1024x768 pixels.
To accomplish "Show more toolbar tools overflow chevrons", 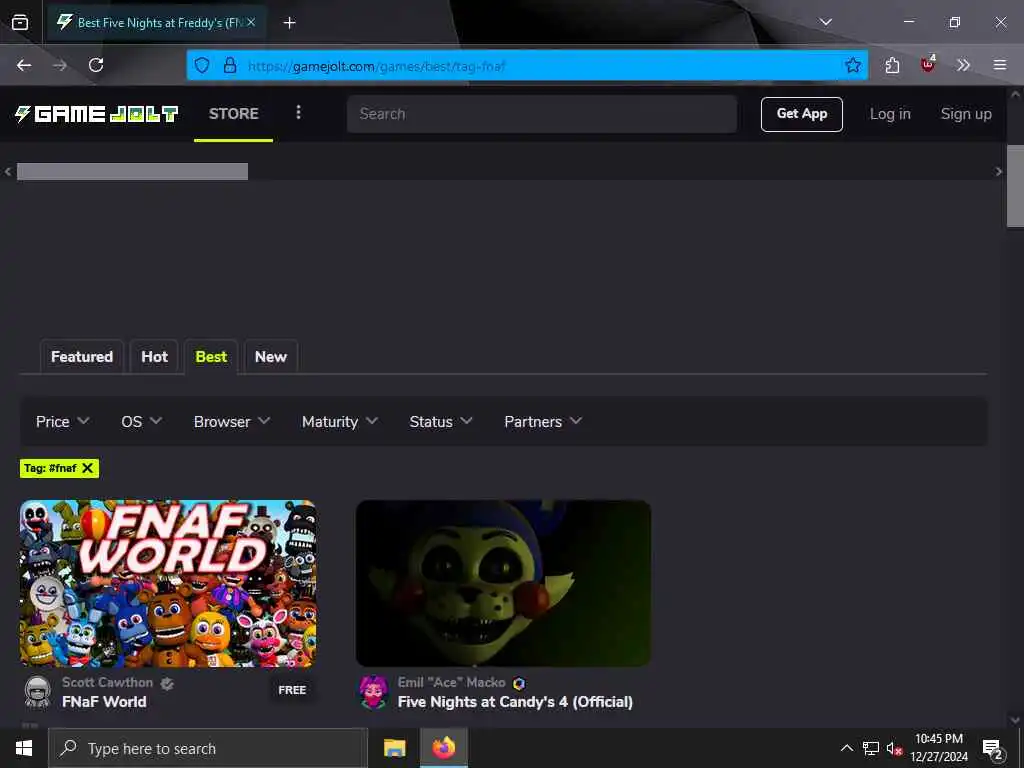I will tap(963, 65).
